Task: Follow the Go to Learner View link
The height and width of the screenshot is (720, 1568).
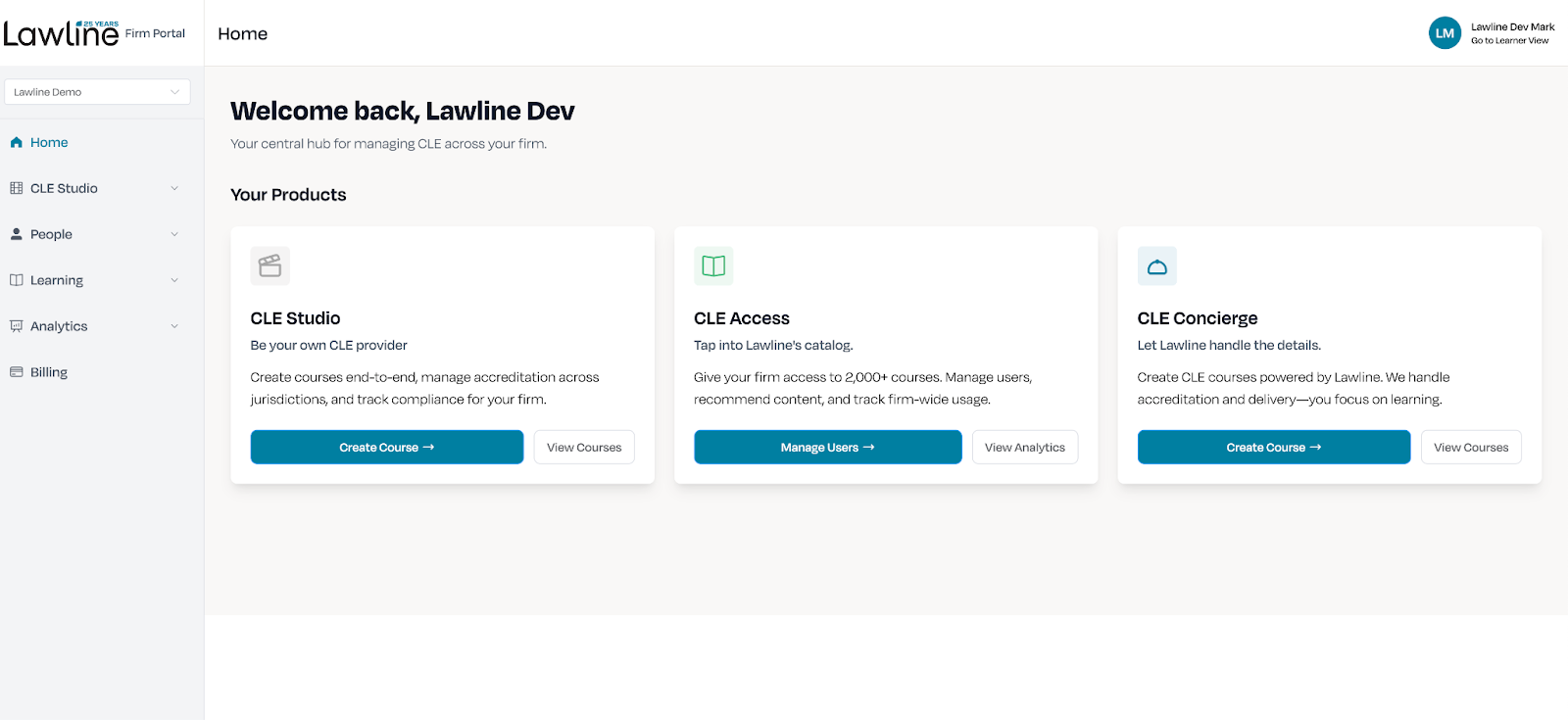Action: coord(1509,41)
